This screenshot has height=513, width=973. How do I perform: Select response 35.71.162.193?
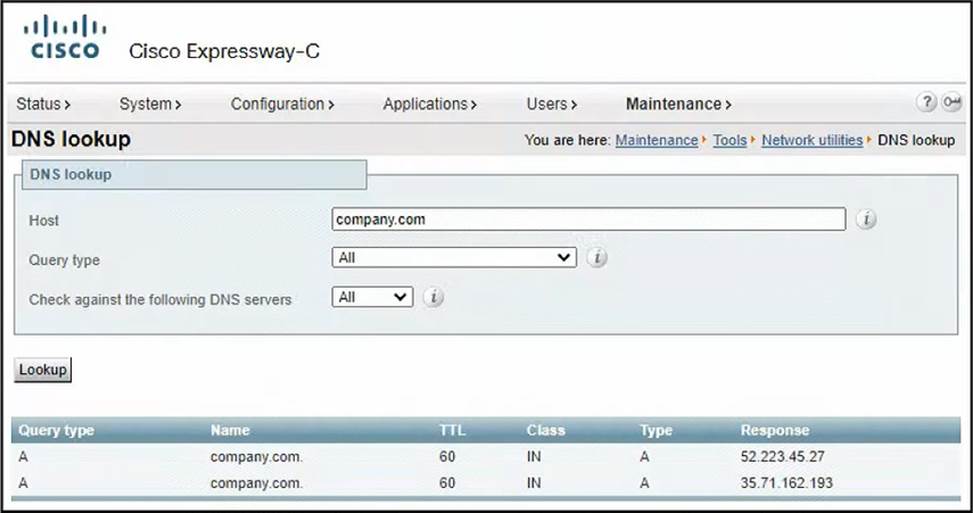coord(786,483)
